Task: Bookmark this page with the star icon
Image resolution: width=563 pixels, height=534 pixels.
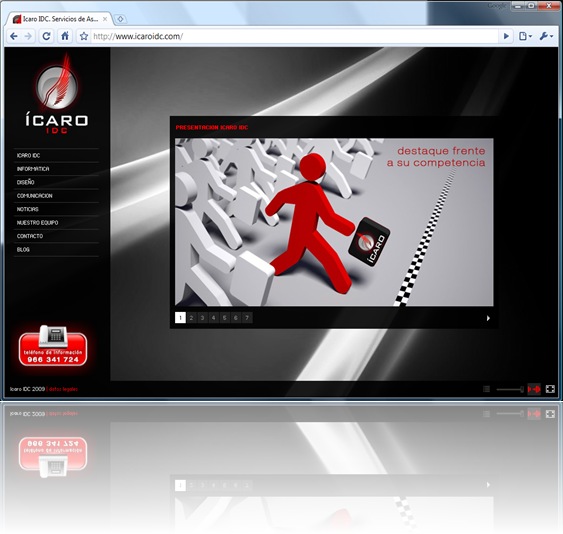Action: tap(84, 36)
